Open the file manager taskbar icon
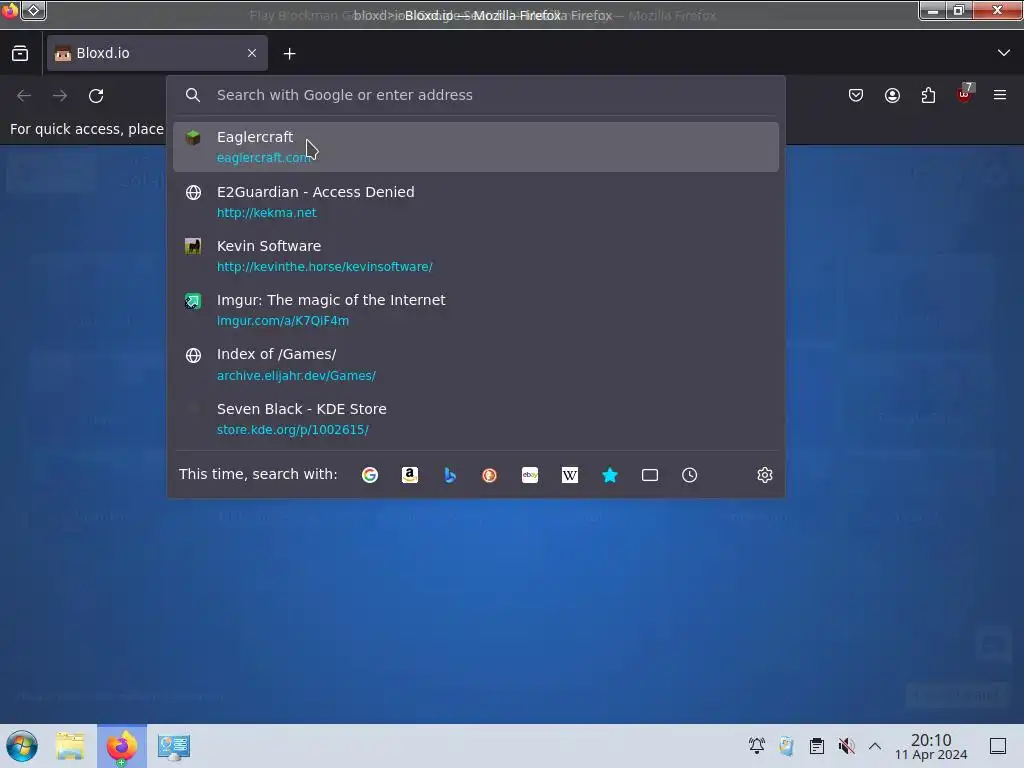The image size is (1024, 768). click(x=70, y=746)
